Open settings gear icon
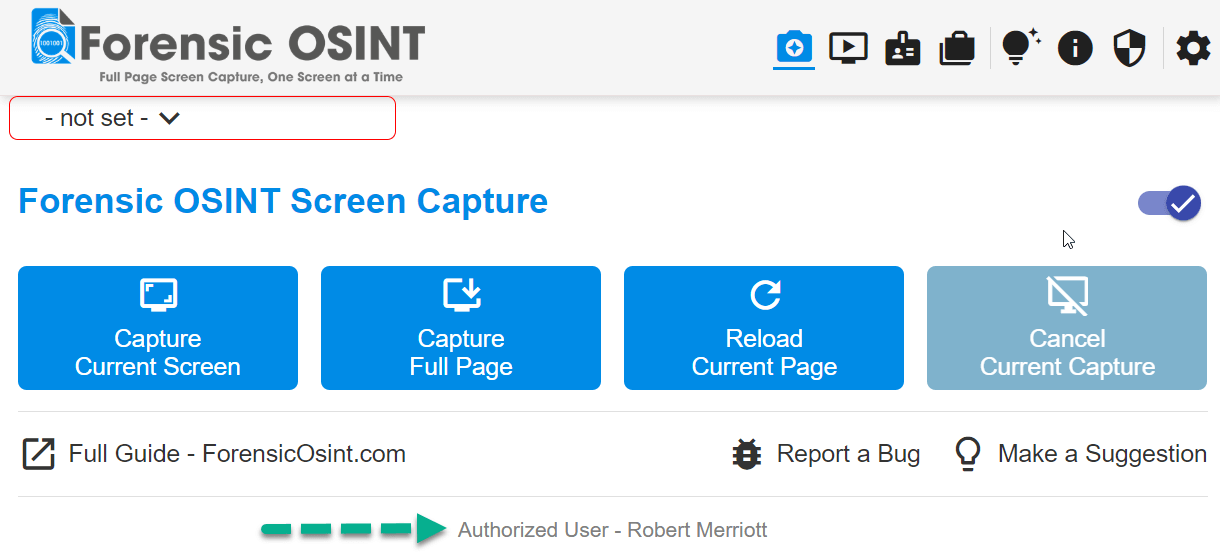 [1192, 48]
